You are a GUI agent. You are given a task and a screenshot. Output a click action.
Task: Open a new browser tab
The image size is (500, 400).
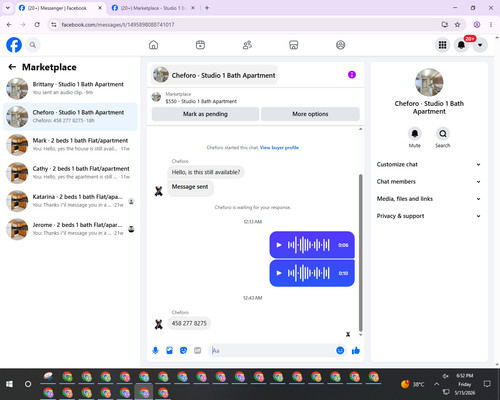207,8
